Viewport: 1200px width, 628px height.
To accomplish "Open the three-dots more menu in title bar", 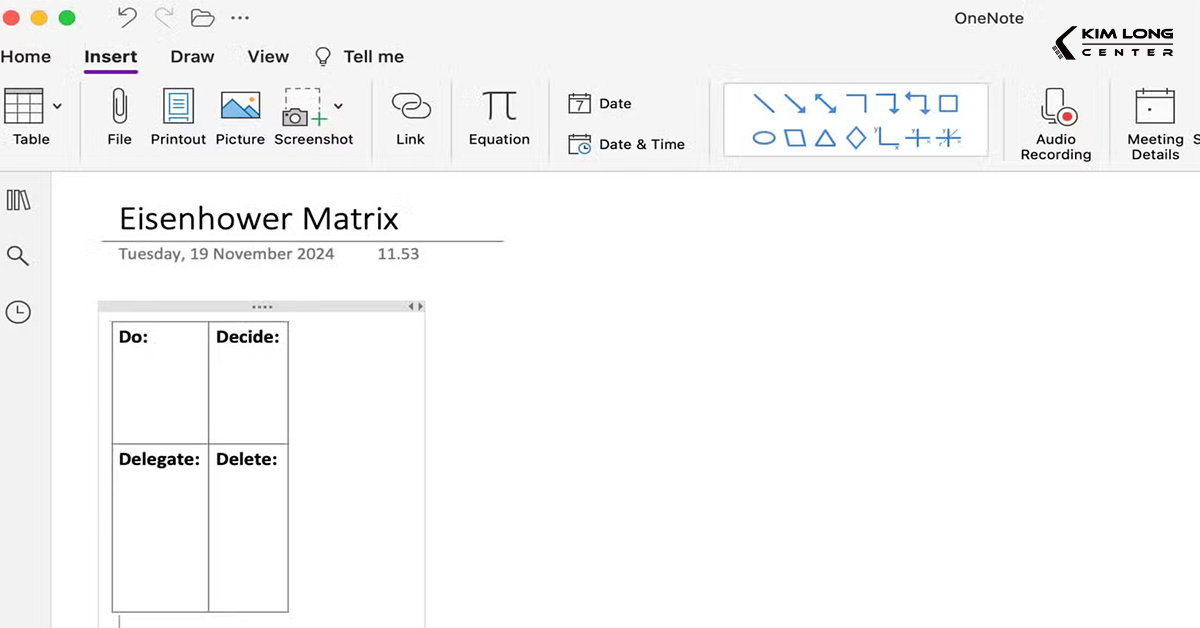I will pyautogui.click(x=240, y=17).
